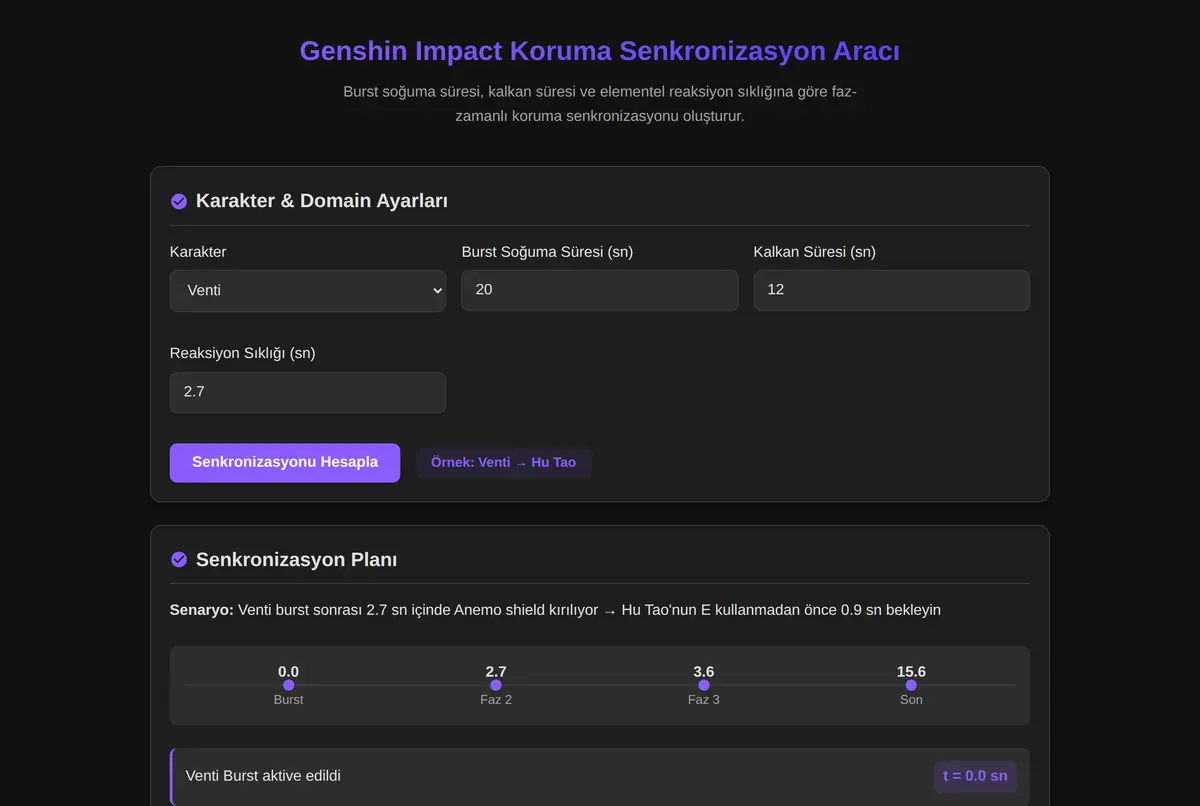The height and width of the screenshot is (806, 1200).
Task: Load the Örnek: Venti → Hu Tao preset
Action: click(x=504, y=463)
